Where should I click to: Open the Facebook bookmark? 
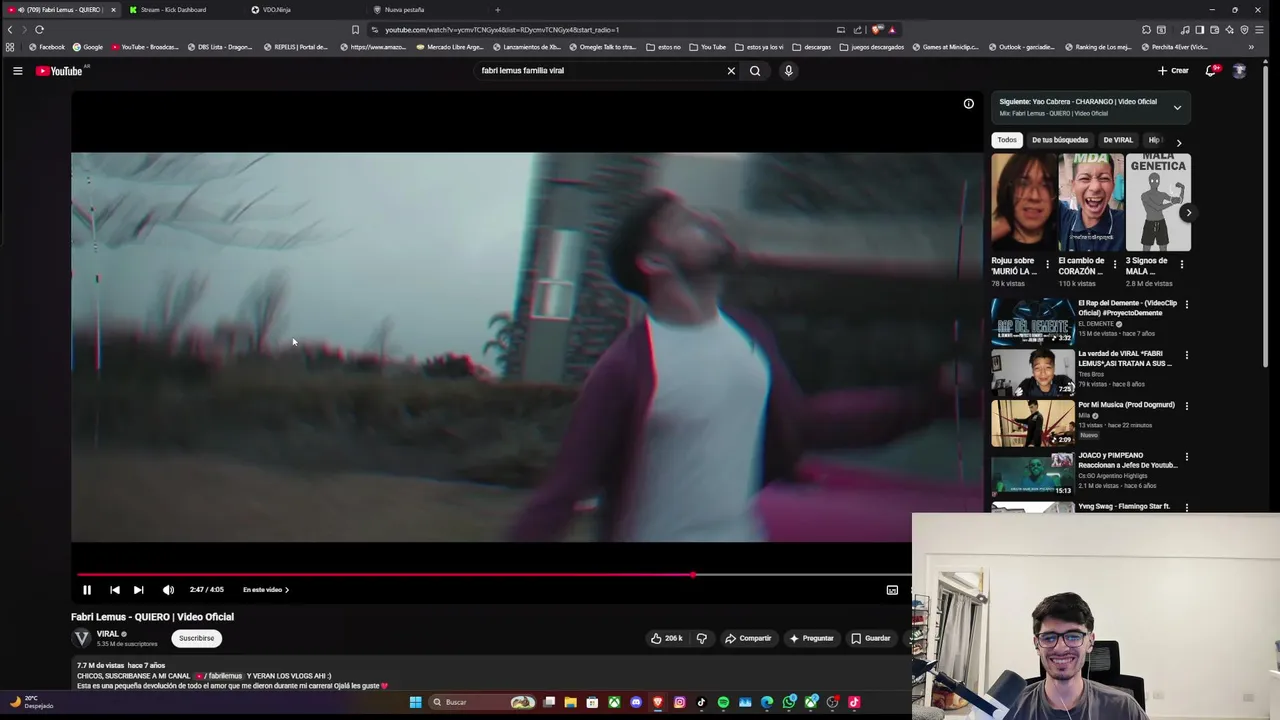click(x=46, y=47)
